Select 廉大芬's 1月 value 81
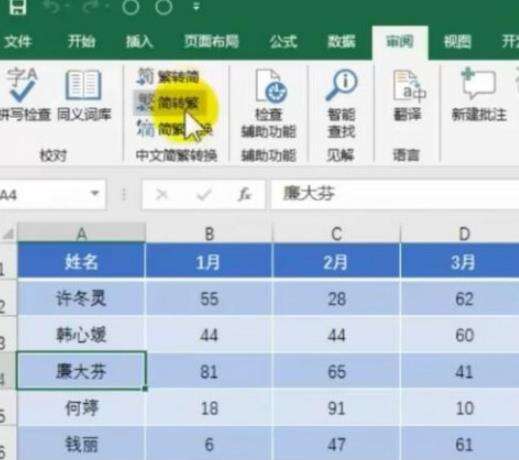Screen dimensions: 519x460 point(209,371)
